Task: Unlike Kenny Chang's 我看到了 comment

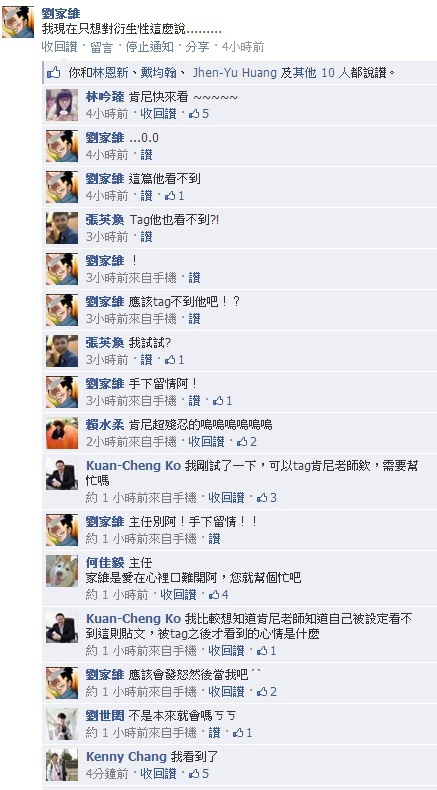Action: click(x=158, y=773)
